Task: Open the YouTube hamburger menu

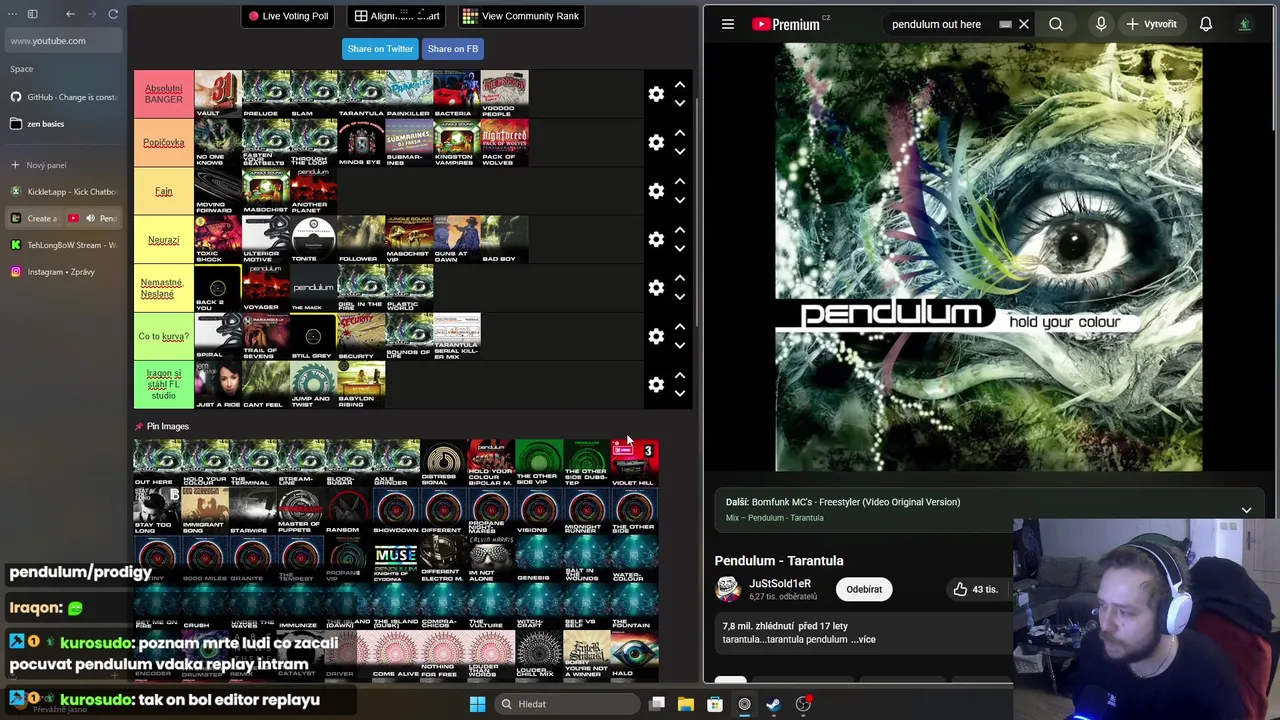Action: pos(728,24)
